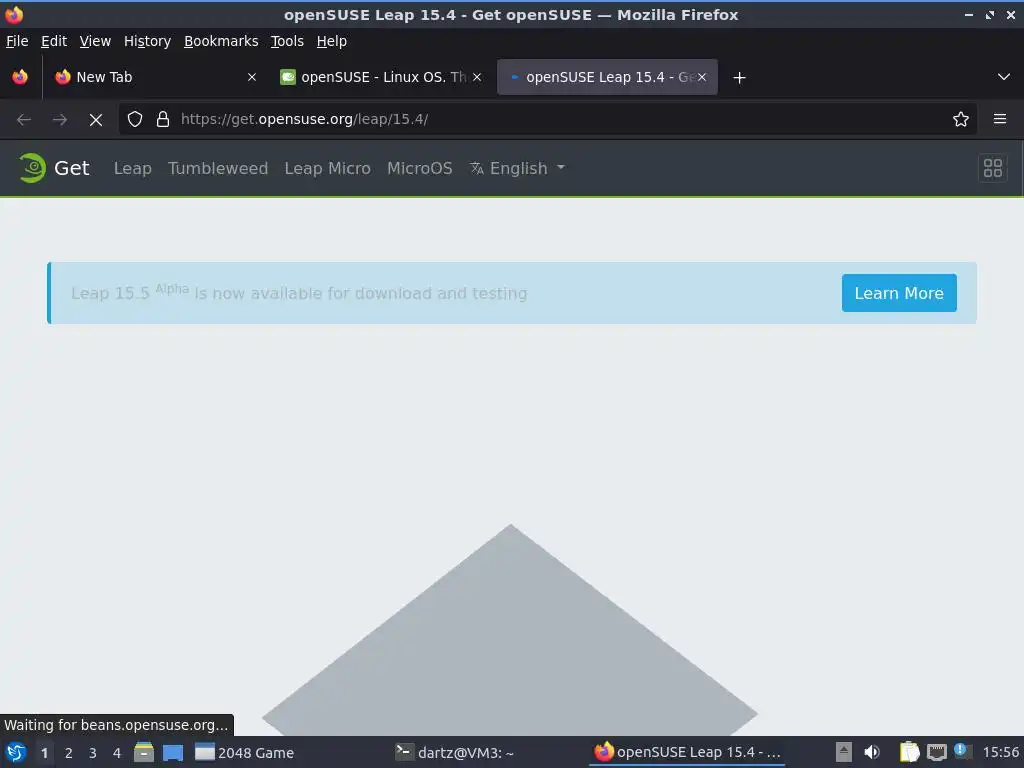
Task: Select the openSUSE Leap 15.4 taskbar entry
Action: pyautogui.click(x=687, y=752)
